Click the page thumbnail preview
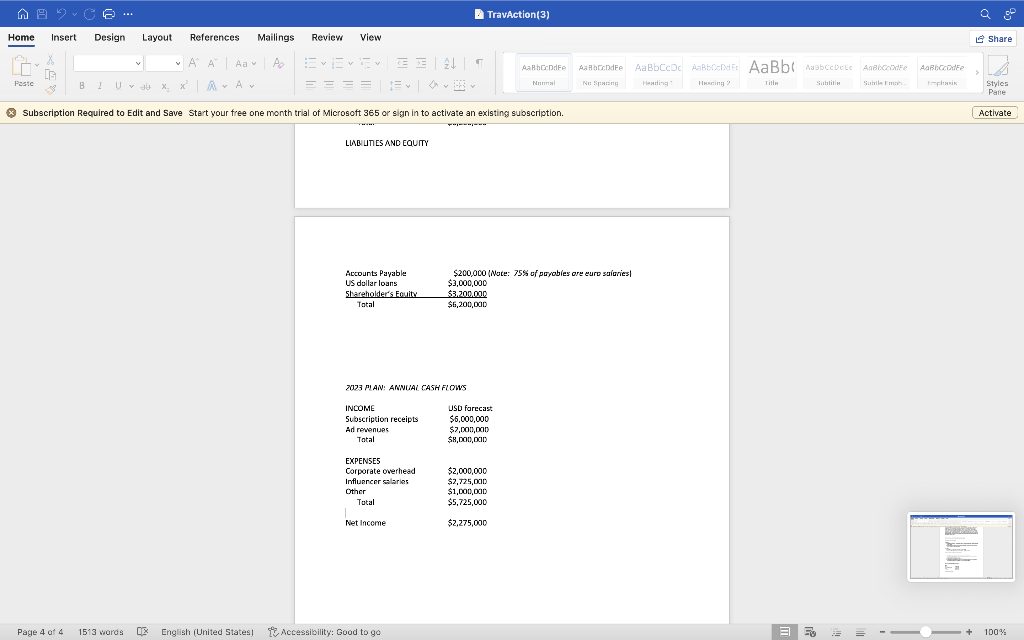The image size is (1024, 640). (x=961, y=547)
